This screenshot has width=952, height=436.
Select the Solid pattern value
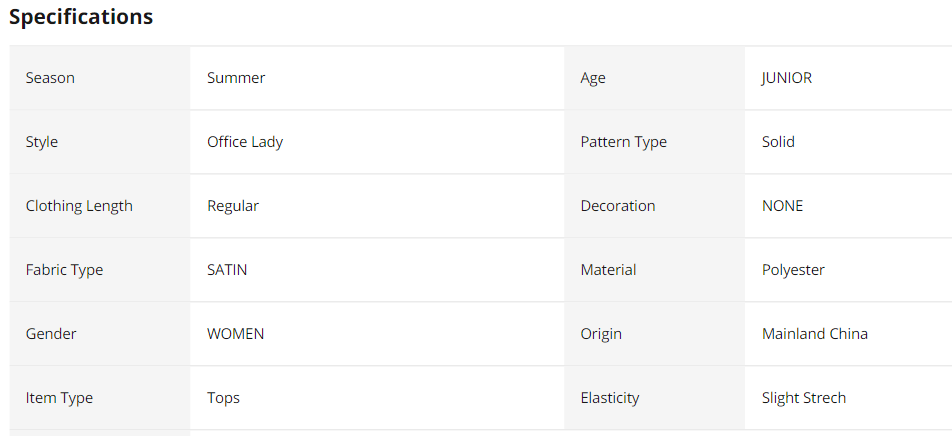(x=778, y=142)
